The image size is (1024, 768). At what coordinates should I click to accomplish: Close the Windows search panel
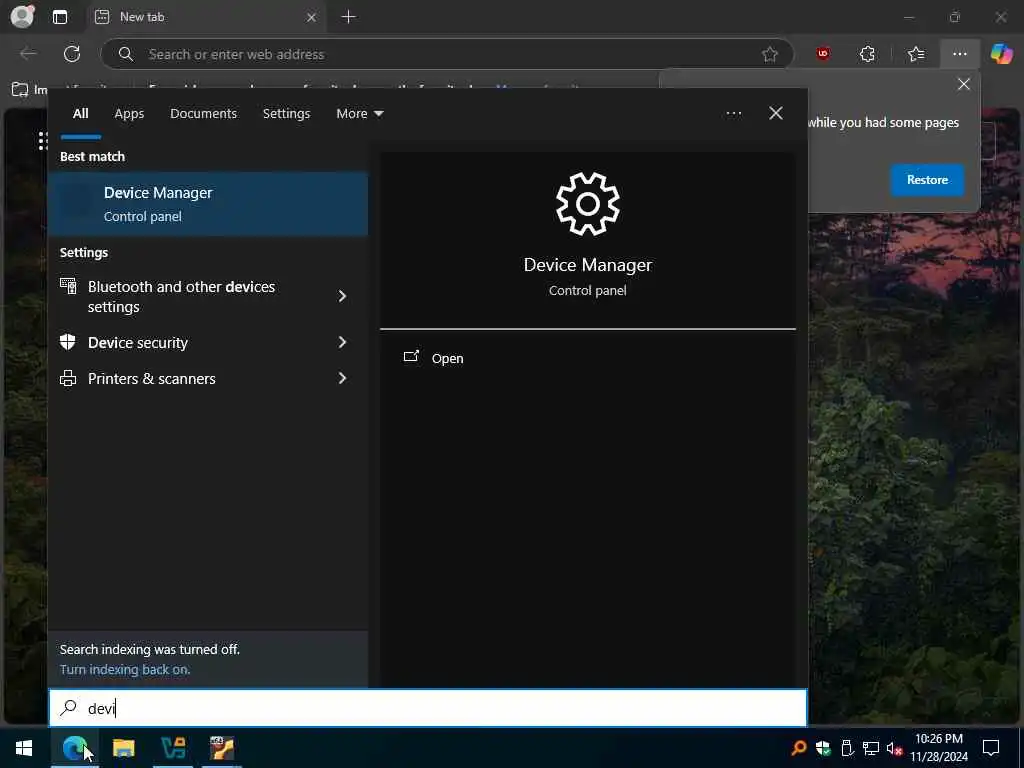click(x=776, y=114)
